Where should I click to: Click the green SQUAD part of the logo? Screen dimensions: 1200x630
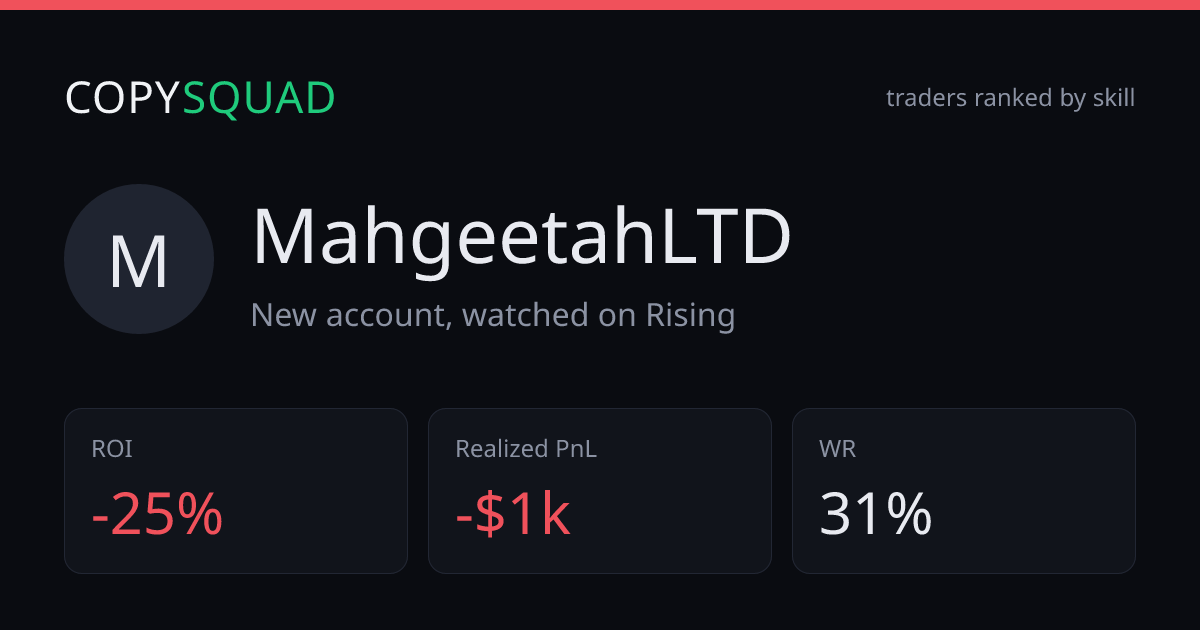259,99
